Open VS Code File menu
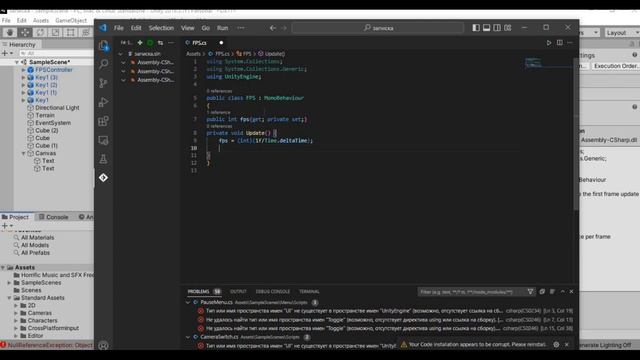Image resolution: width=640 pixels, height=360 pixels. point(119,28)
